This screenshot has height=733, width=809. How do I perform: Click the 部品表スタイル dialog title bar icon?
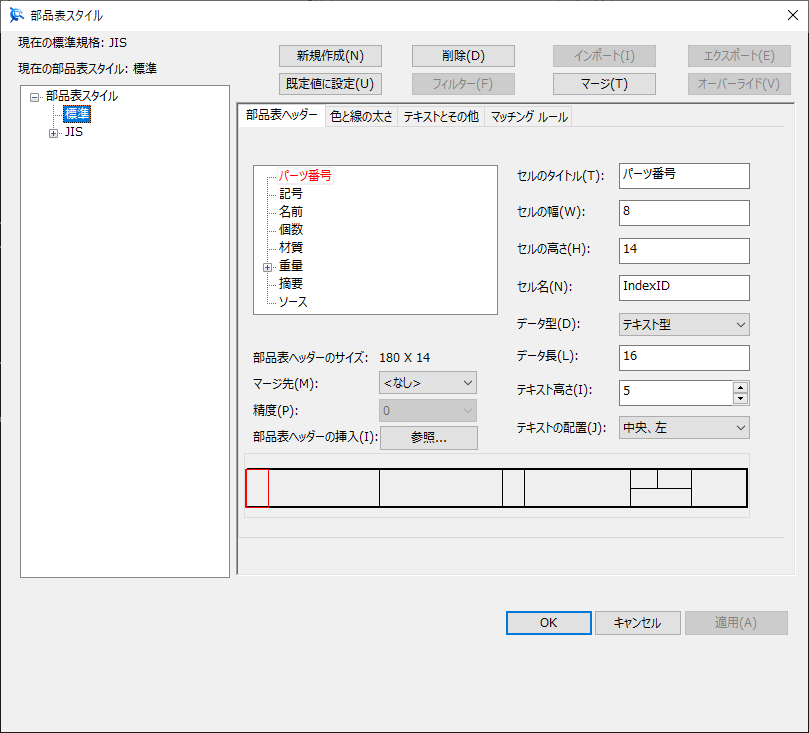(x=16, y=15)
